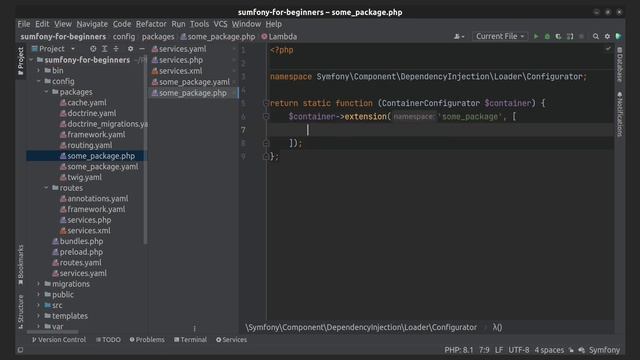The height and width of the screenshot is (360, 640).
Task: Click the 7:9 cursor position status entry
Action: coord(484,350)
